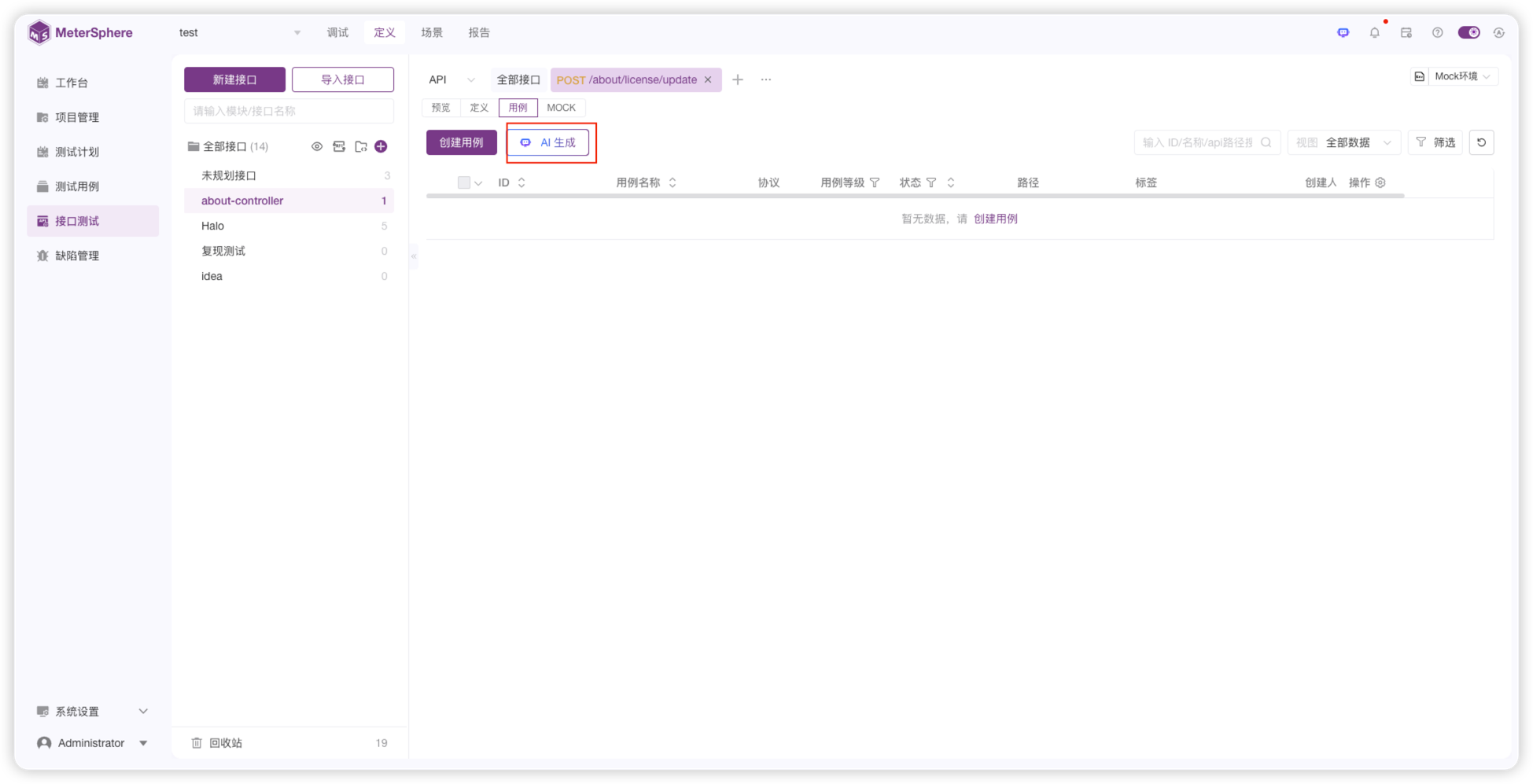
Task: Open the checkbox selection dropdown arrow in header
Action: [x=478, y=183]
